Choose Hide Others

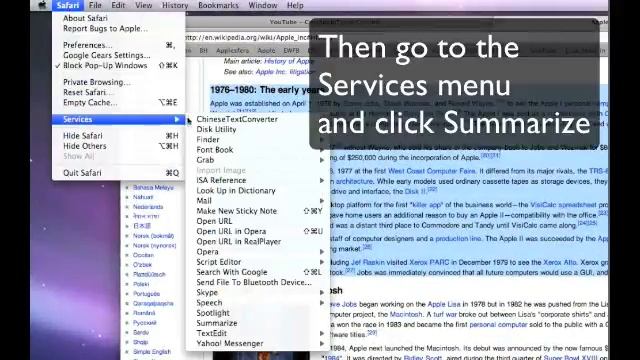pyautogui.click(x=118, y=146)
